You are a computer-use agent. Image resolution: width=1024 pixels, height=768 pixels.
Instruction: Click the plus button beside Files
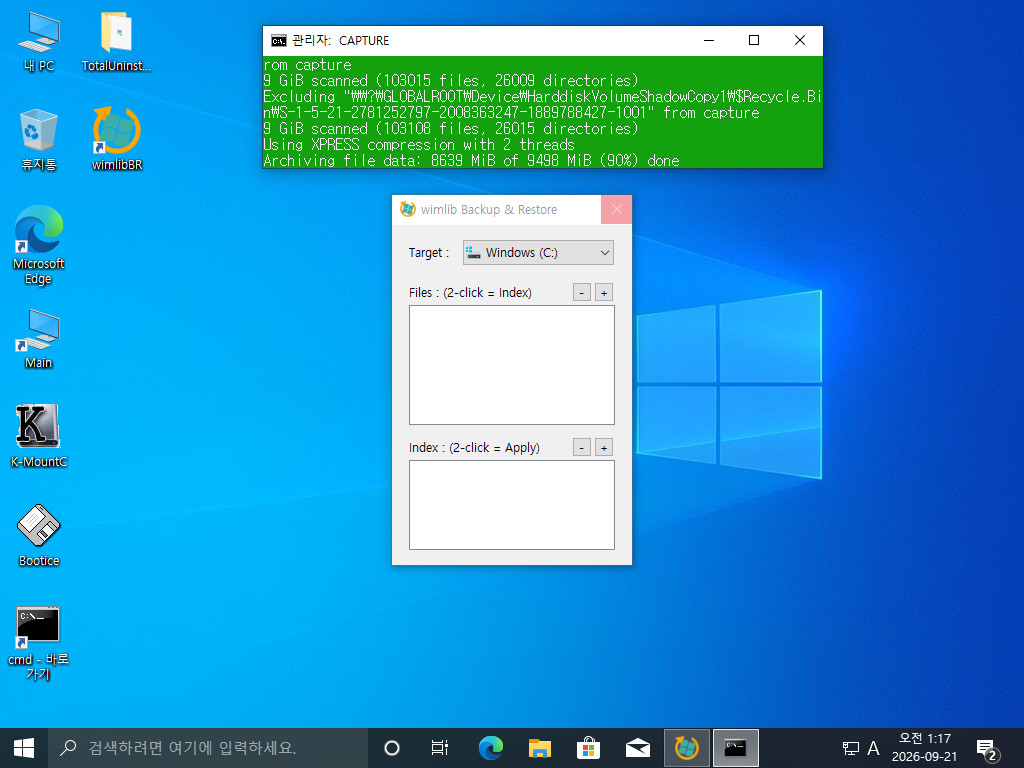coord(604,293)
